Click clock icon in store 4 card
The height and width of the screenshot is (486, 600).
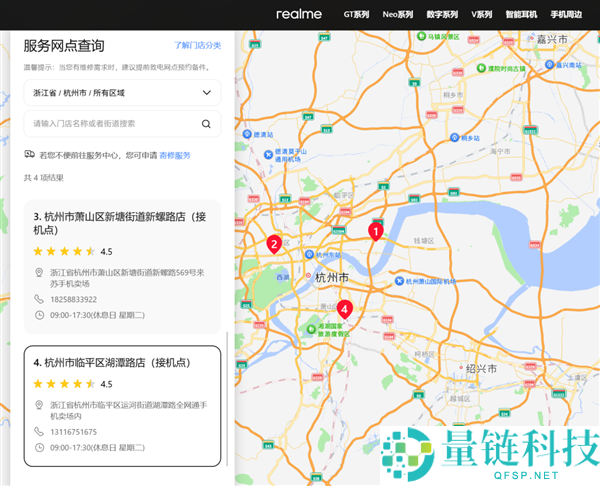39,447
